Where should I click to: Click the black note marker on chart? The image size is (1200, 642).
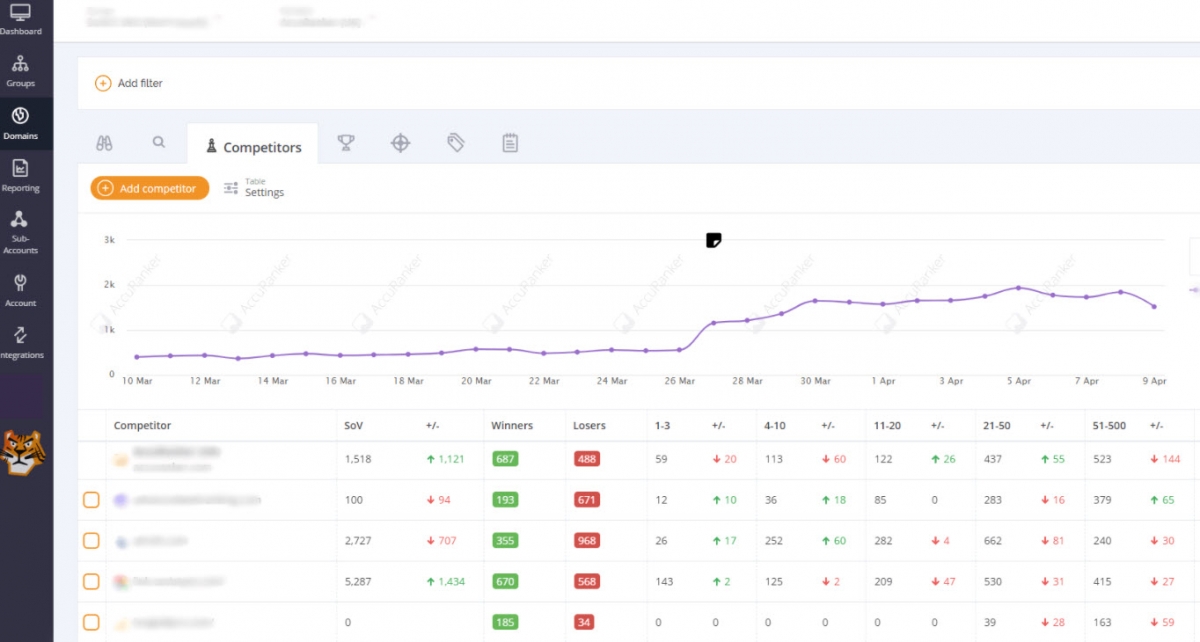pyautogui.click(x=713, y=240)
